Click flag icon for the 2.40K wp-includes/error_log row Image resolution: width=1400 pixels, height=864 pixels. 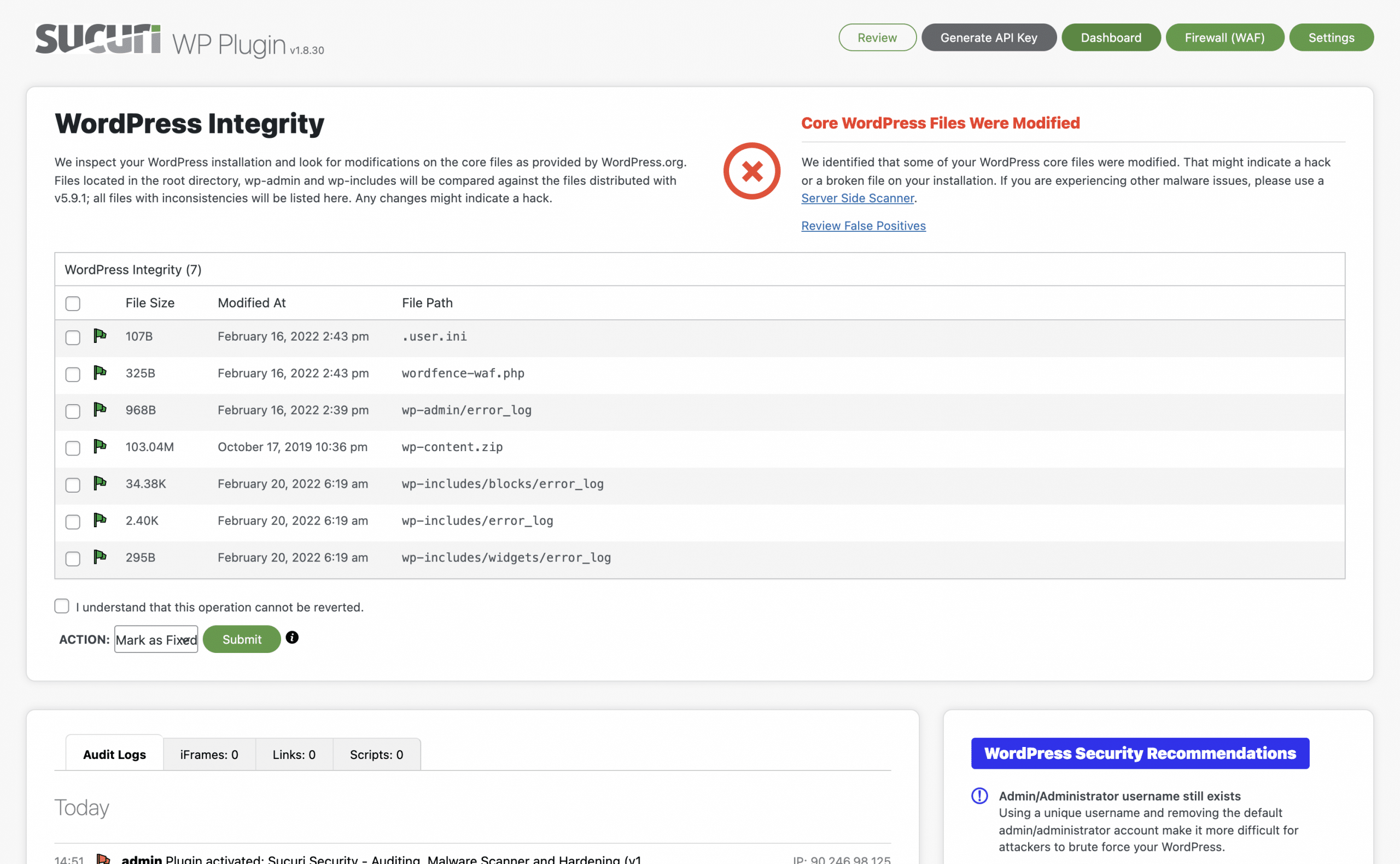pyautogui.click(x=100, y=521)
